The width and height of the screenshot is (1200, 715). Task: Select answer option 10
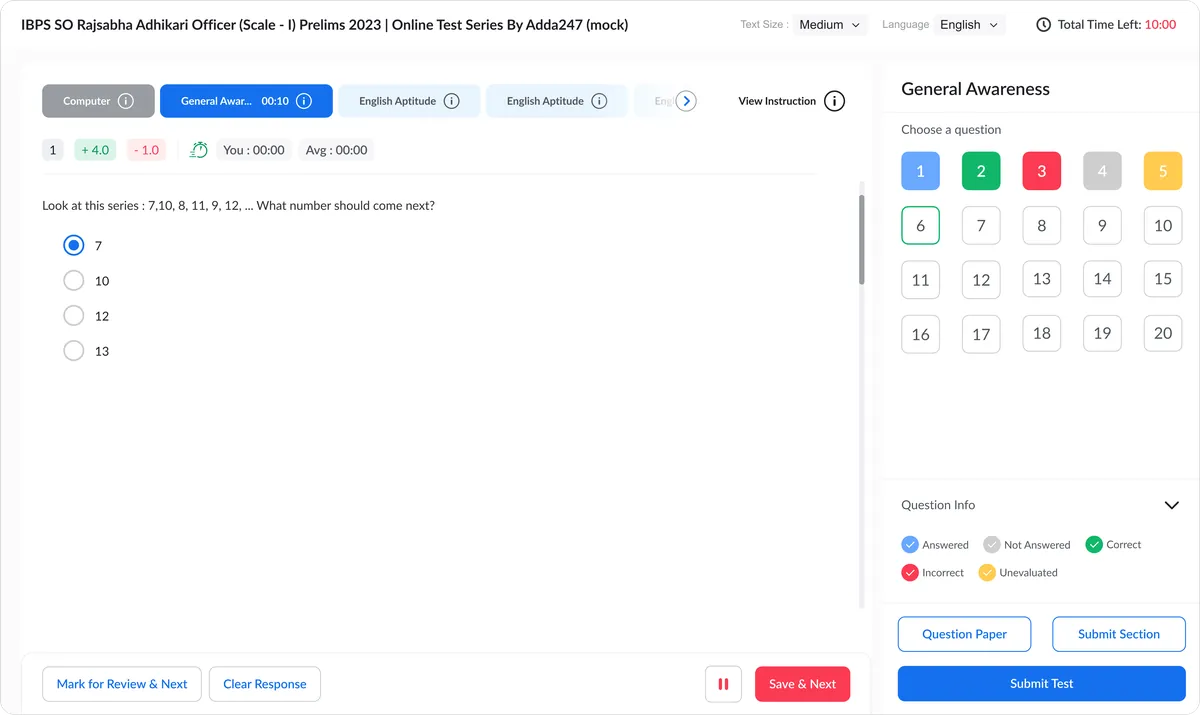(73, 281)
